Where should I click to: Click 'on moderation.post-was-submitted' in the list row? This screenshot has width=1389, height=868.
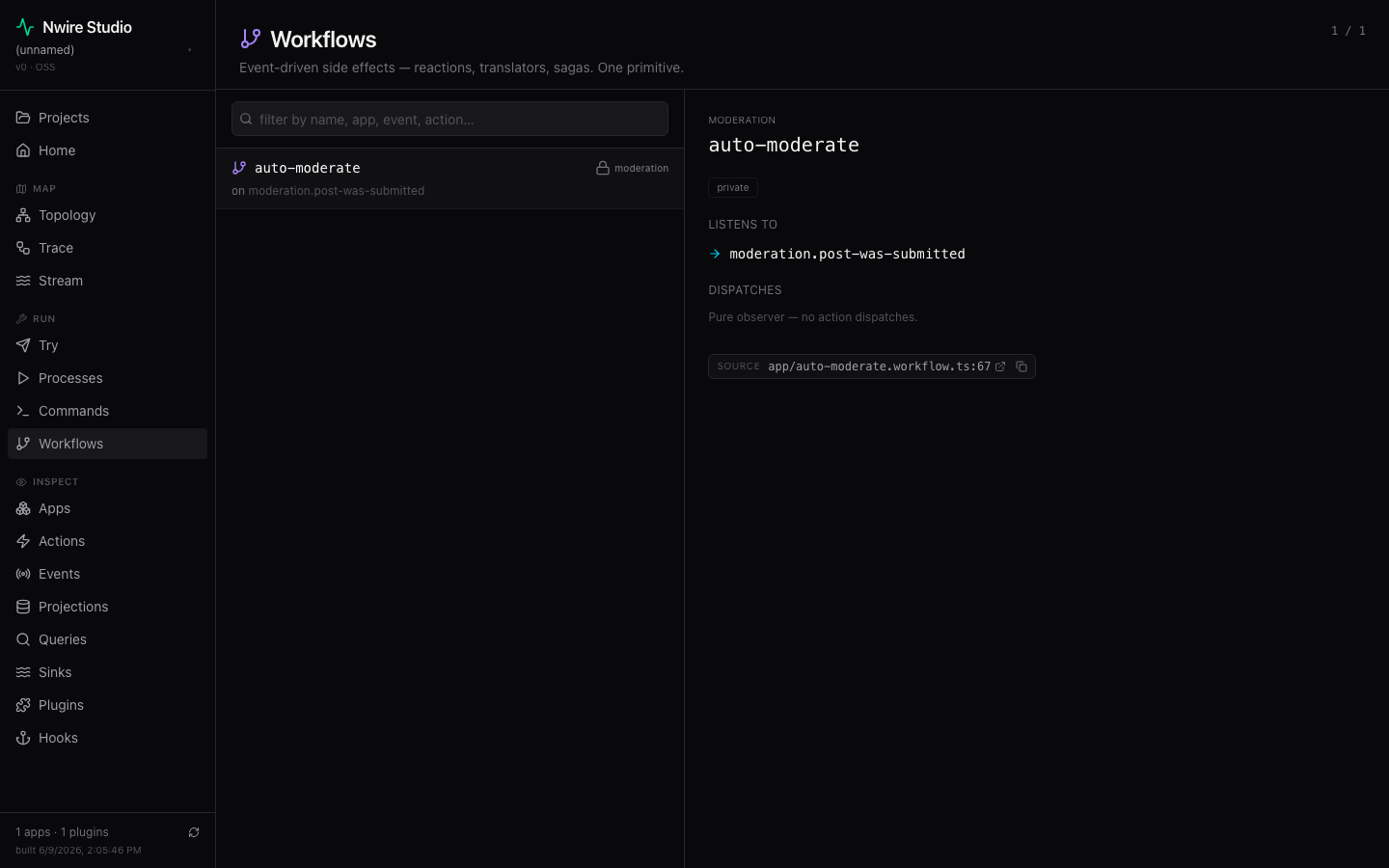(x=328, y=191)
